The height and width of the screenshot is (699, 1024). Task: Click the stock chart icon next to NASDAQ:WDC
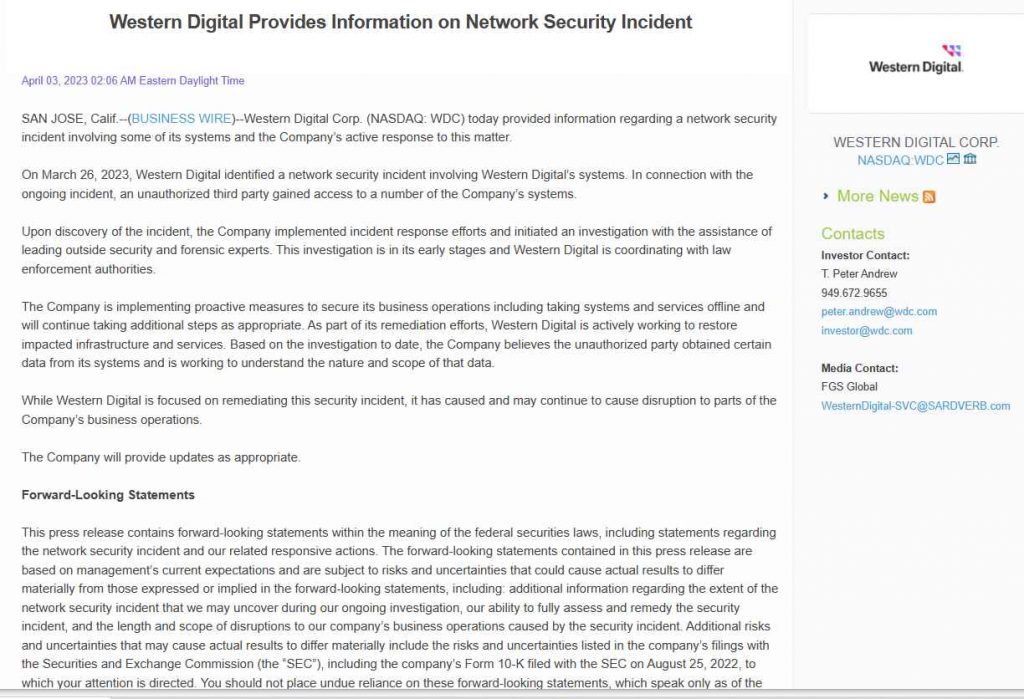tap(953, 159)
